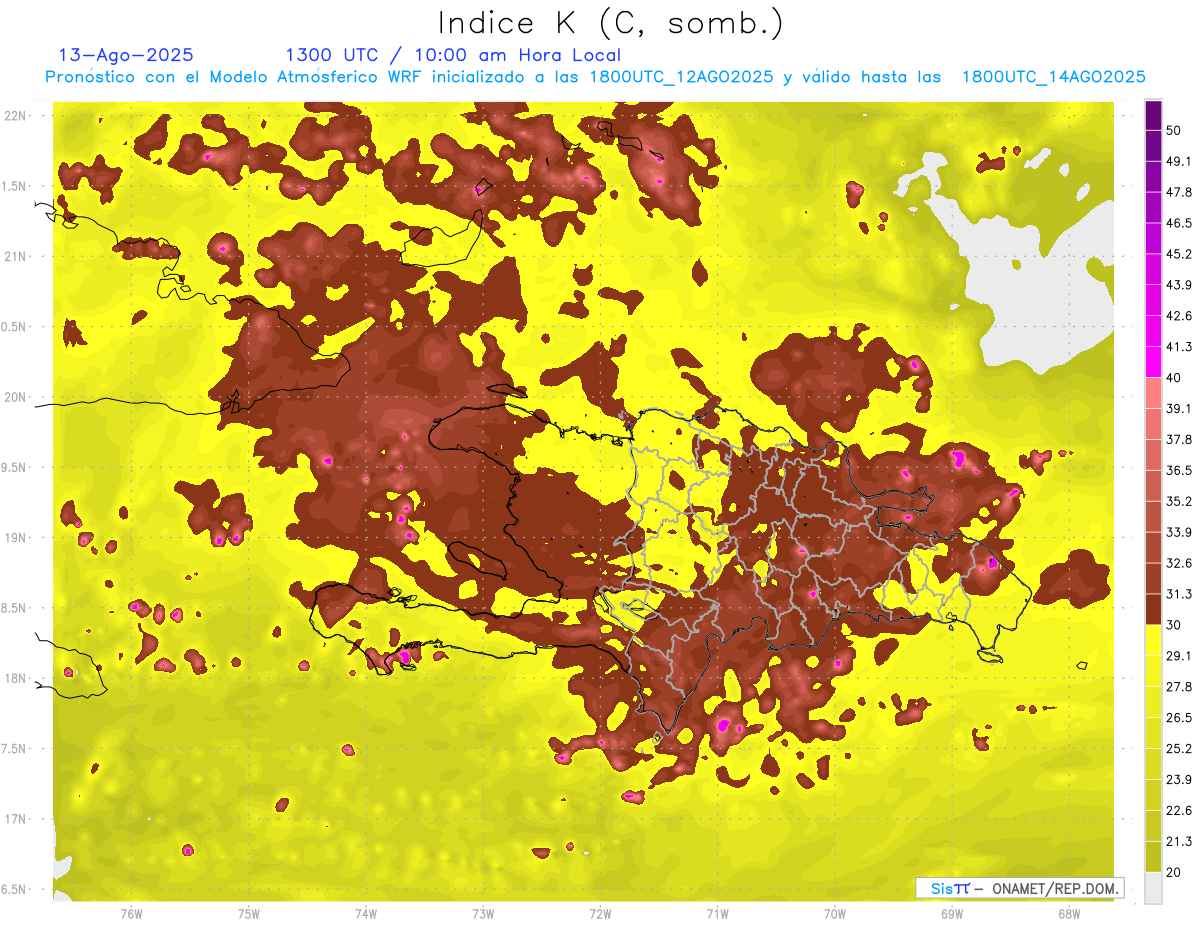The width and height of the screenshot is (1200, 927).
Task: Click the color bar label '35.2'
Action: click(x=1180, y=501)
